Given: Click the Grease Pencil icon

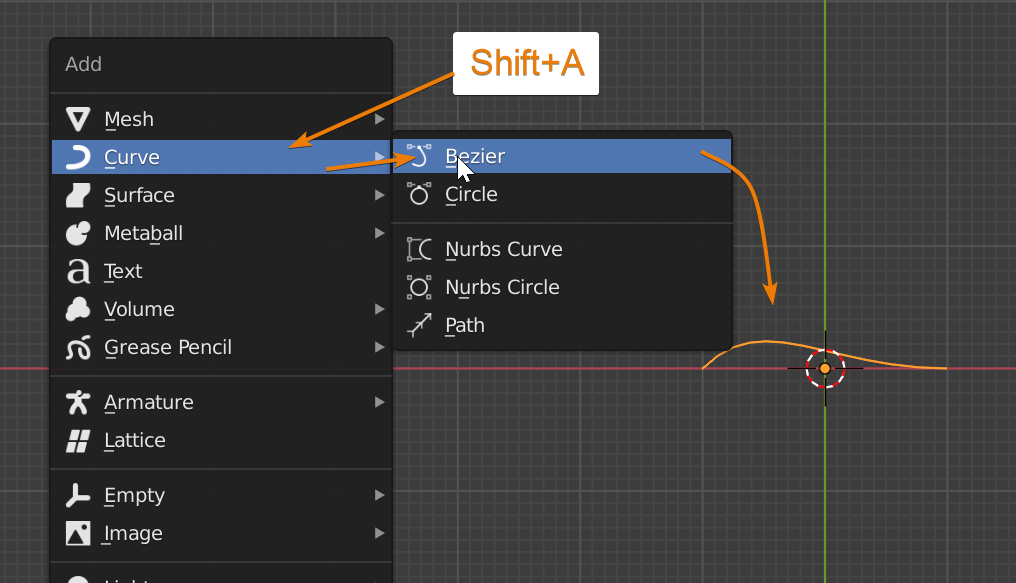Looking at the screenshot, I should click(x=77, y=348).
